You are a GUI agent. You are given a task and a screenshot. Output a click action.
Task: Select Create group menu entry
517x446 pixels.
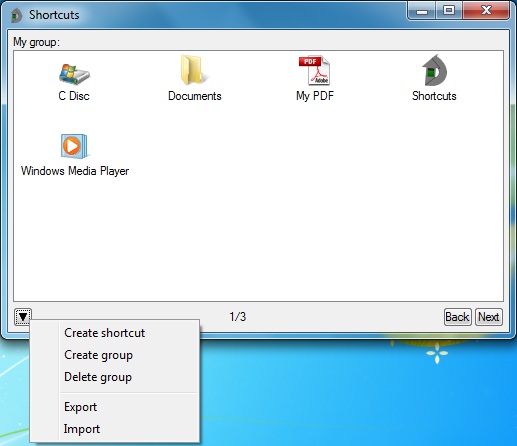click(115, 355)
